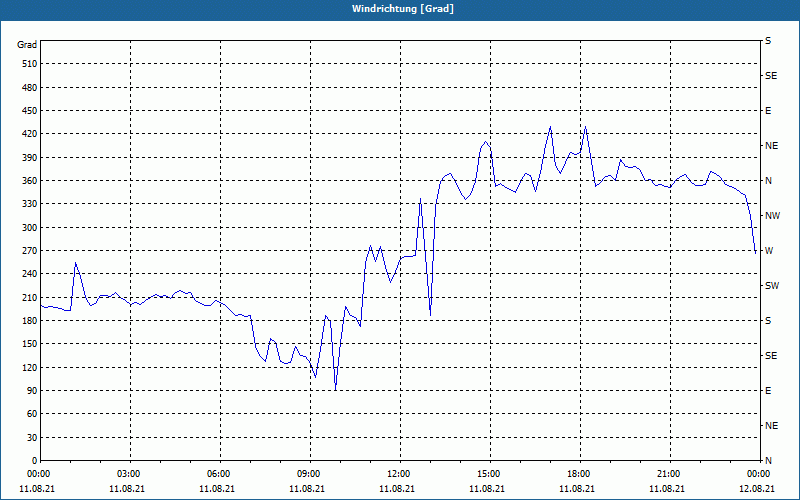This screenshot has height=500, width=800.
Task: Click the 300 degree axis label
Action: coord(30,228)
